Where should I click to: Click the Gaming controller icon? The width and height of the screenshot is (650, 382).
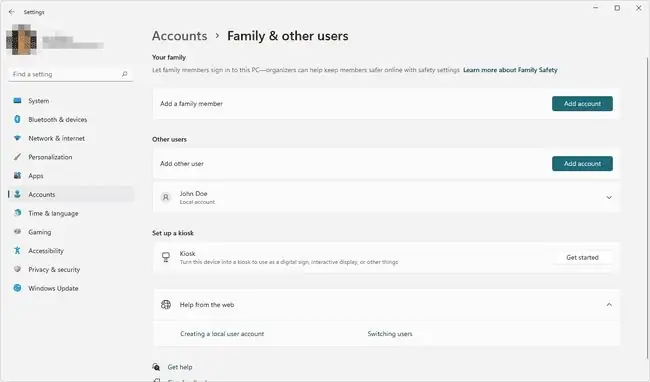[x=17, y=232]
